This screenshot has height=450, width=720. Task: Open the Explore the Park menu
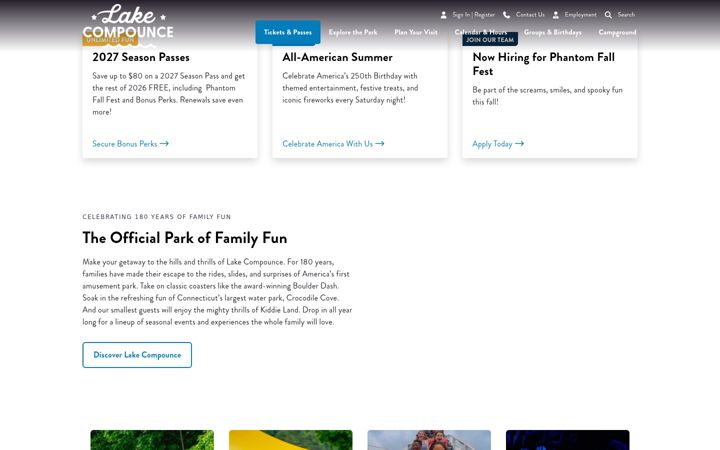click(353, 32)
